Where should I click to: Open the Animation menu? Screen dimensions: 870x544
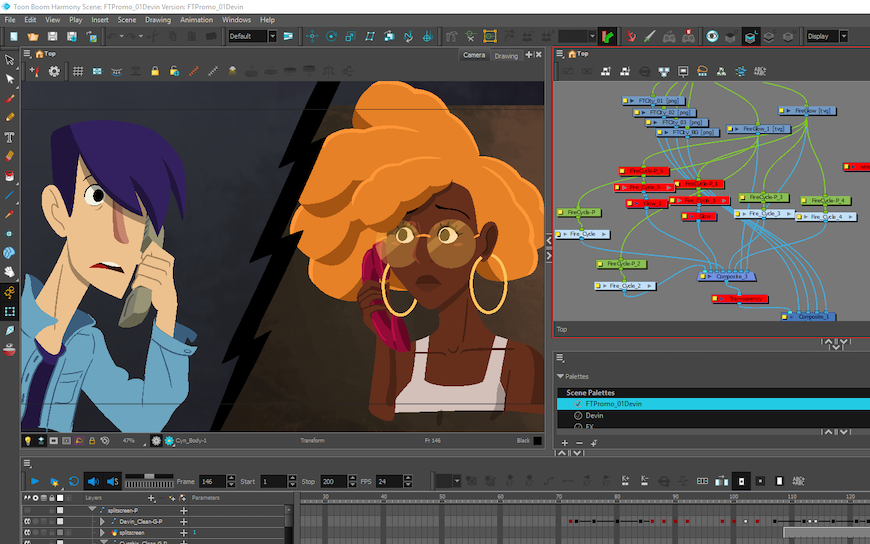coord(196,19)
